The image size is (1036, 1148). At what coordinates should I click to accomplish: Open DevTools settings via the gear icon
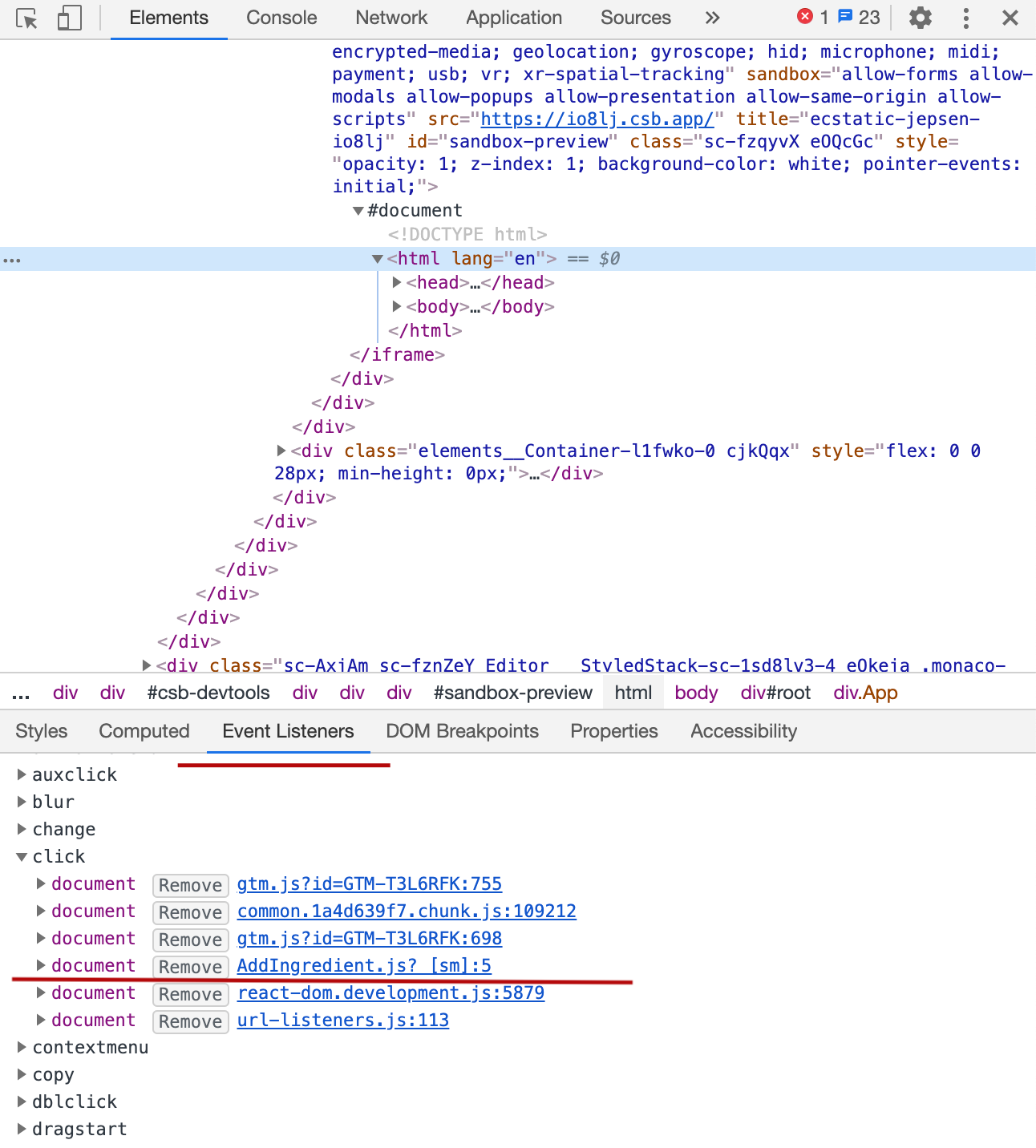click(x=919, y=17)
